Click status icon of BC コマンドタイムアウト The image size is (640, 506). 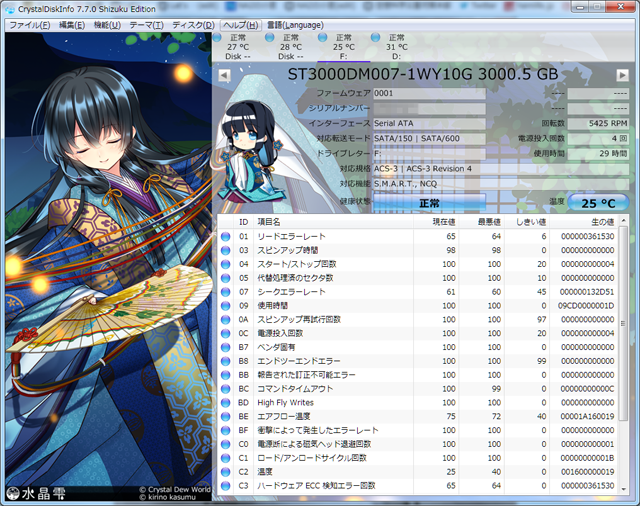pyautogui.click(x=225, y=389)
